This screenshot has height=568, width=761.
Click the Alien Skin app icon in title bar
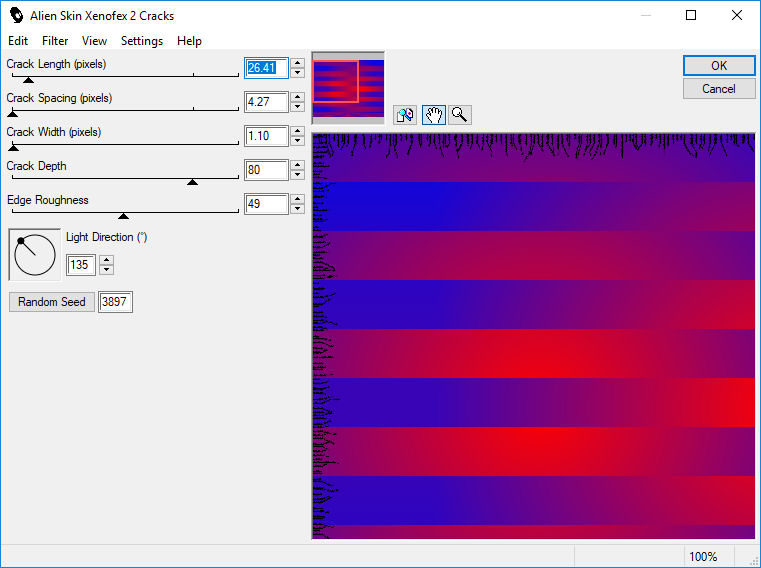tap(17, 16)
